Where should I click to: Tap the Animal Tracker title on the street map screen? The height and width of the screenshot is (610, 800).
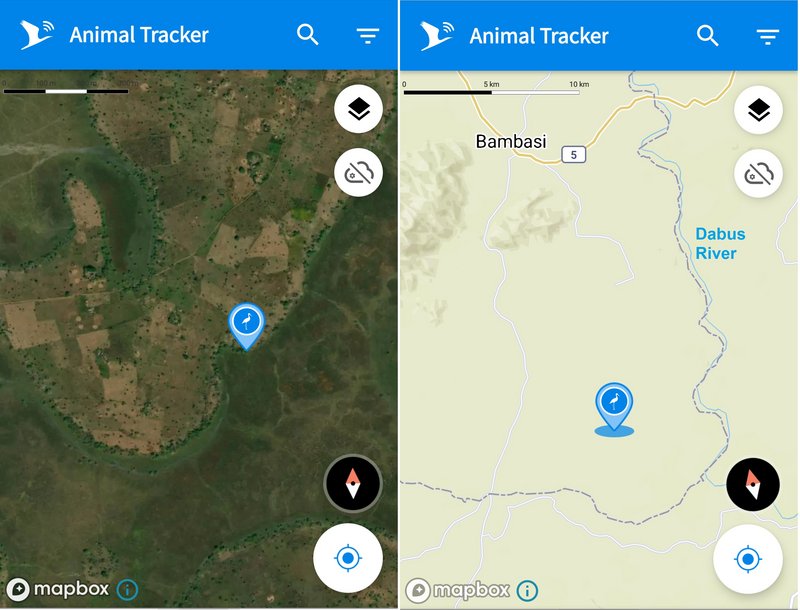tap(539, 36)
